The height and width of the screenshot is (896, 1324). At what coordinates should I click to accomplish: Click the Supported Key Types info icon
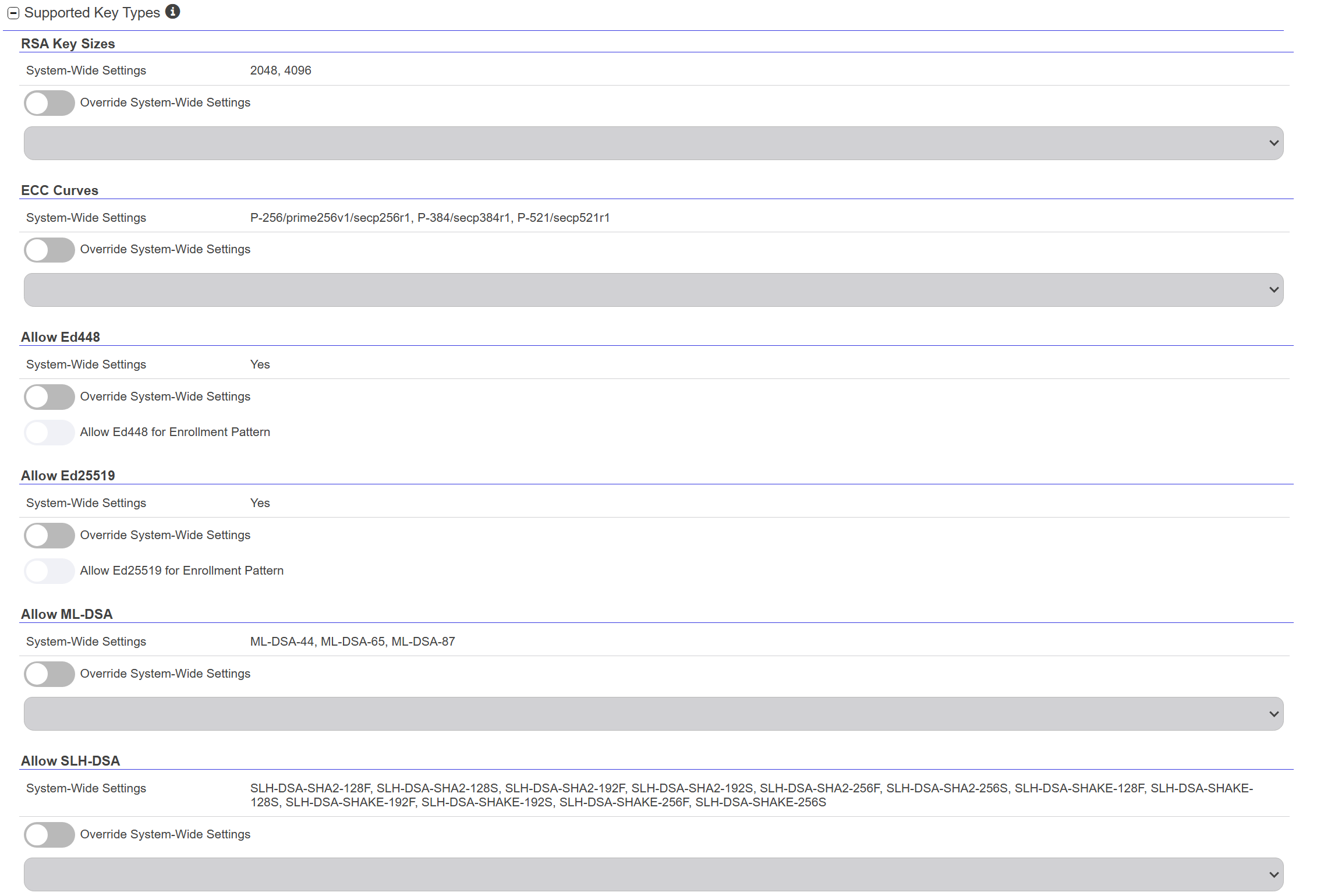pyautogui.click(x=172, y=12)
